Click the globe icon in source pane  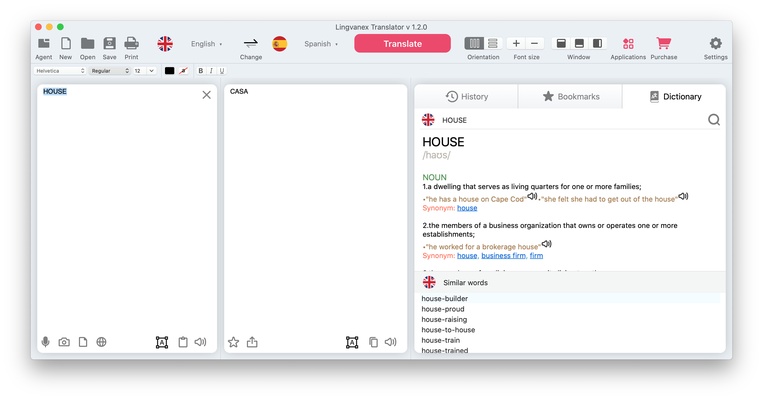click(x=101, y=342)
